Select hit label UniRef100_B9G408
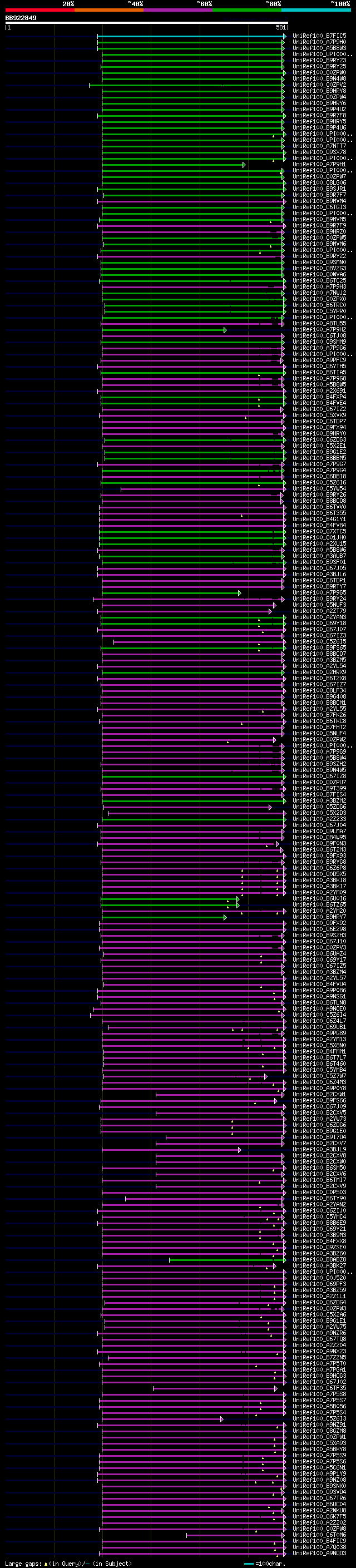The height and width of the screenshot is (1568, 356). tap(319, 697)
